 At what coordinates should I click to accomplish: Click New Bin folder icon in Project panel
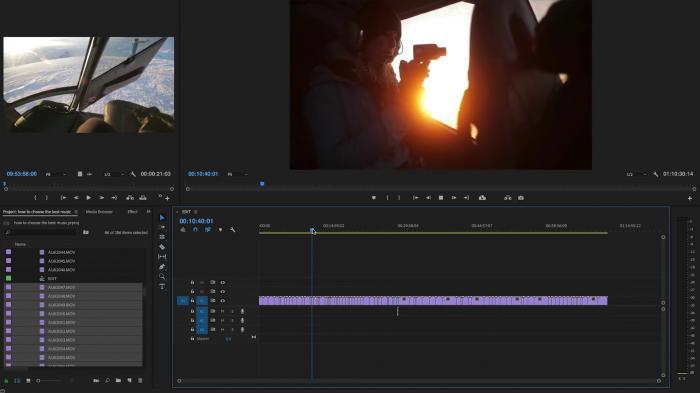point(118,380)
